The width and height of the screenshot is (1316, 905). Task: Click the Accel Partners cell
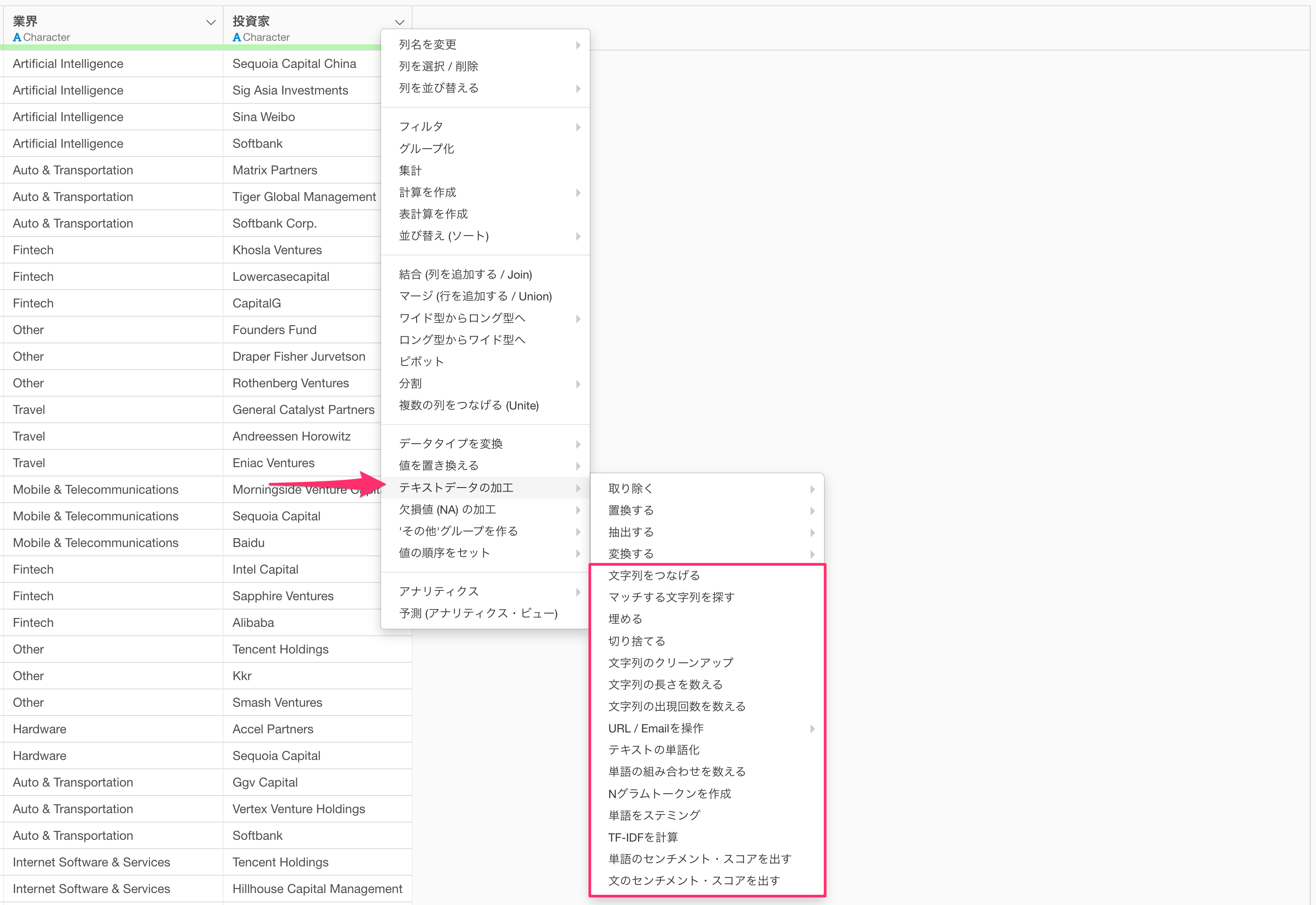(318, 729)
